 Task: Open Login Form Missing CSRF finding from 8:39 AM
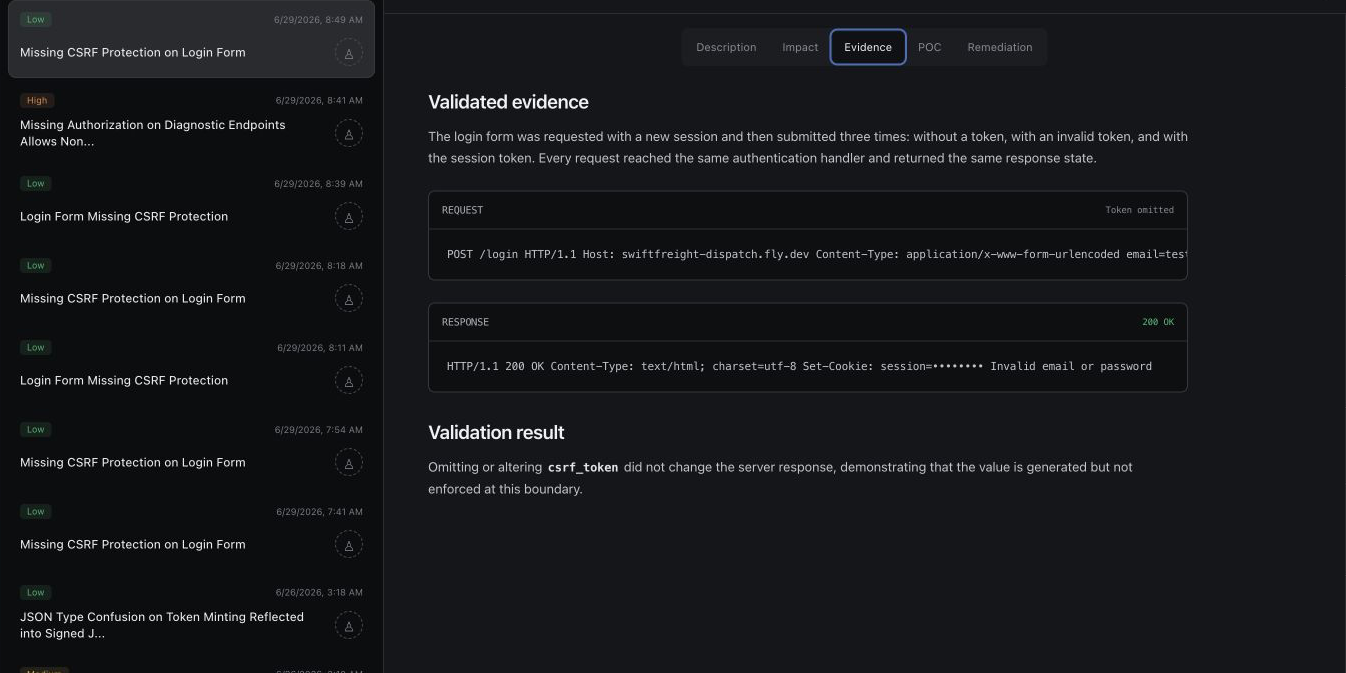click(191, 203)
